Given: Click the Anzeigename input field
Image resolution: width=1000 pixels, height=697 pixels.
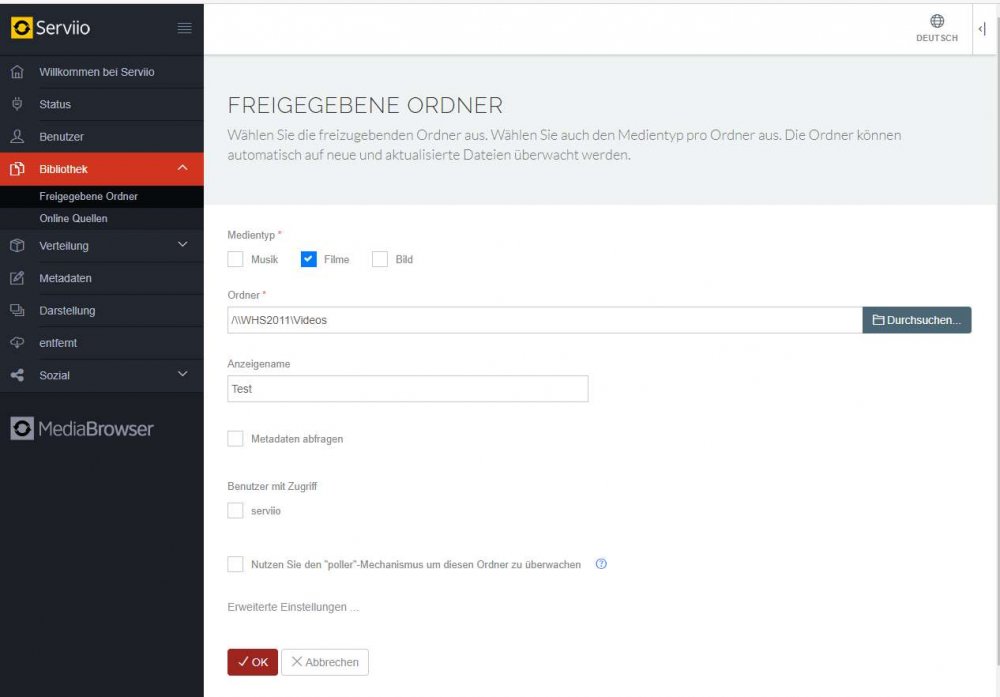Looking at the screenshot, I should 408,389.
